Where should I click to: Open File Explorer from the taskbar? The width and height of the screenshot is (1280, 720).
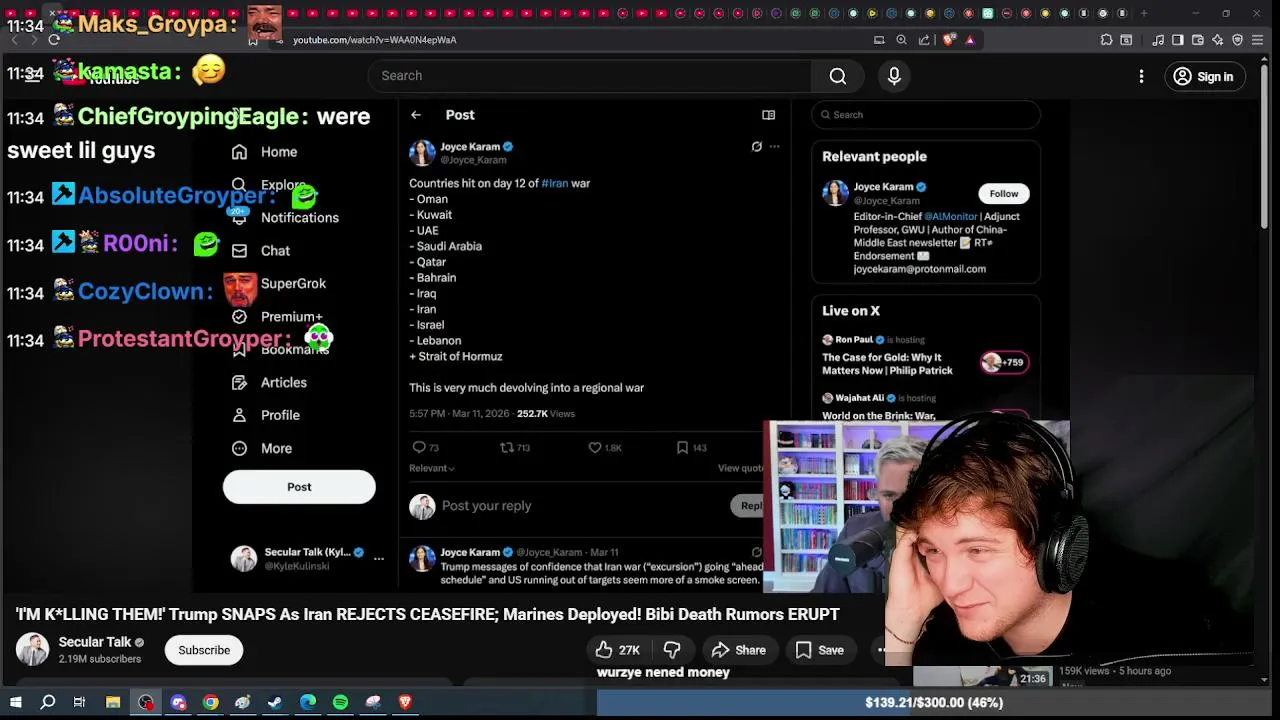click(113, 702)
